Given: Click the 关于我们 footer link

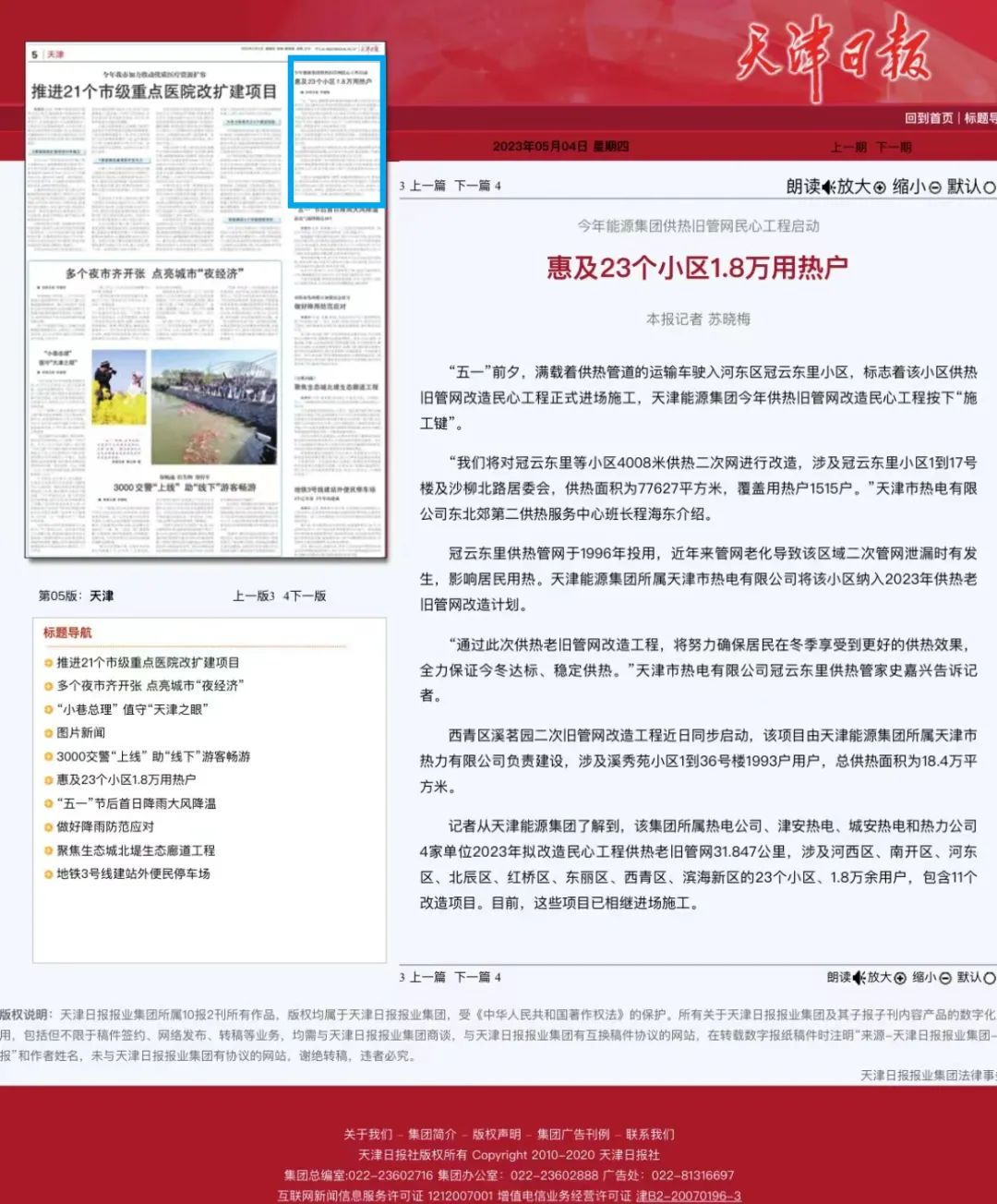Looking at the screenshot, I should (367, 1134).
